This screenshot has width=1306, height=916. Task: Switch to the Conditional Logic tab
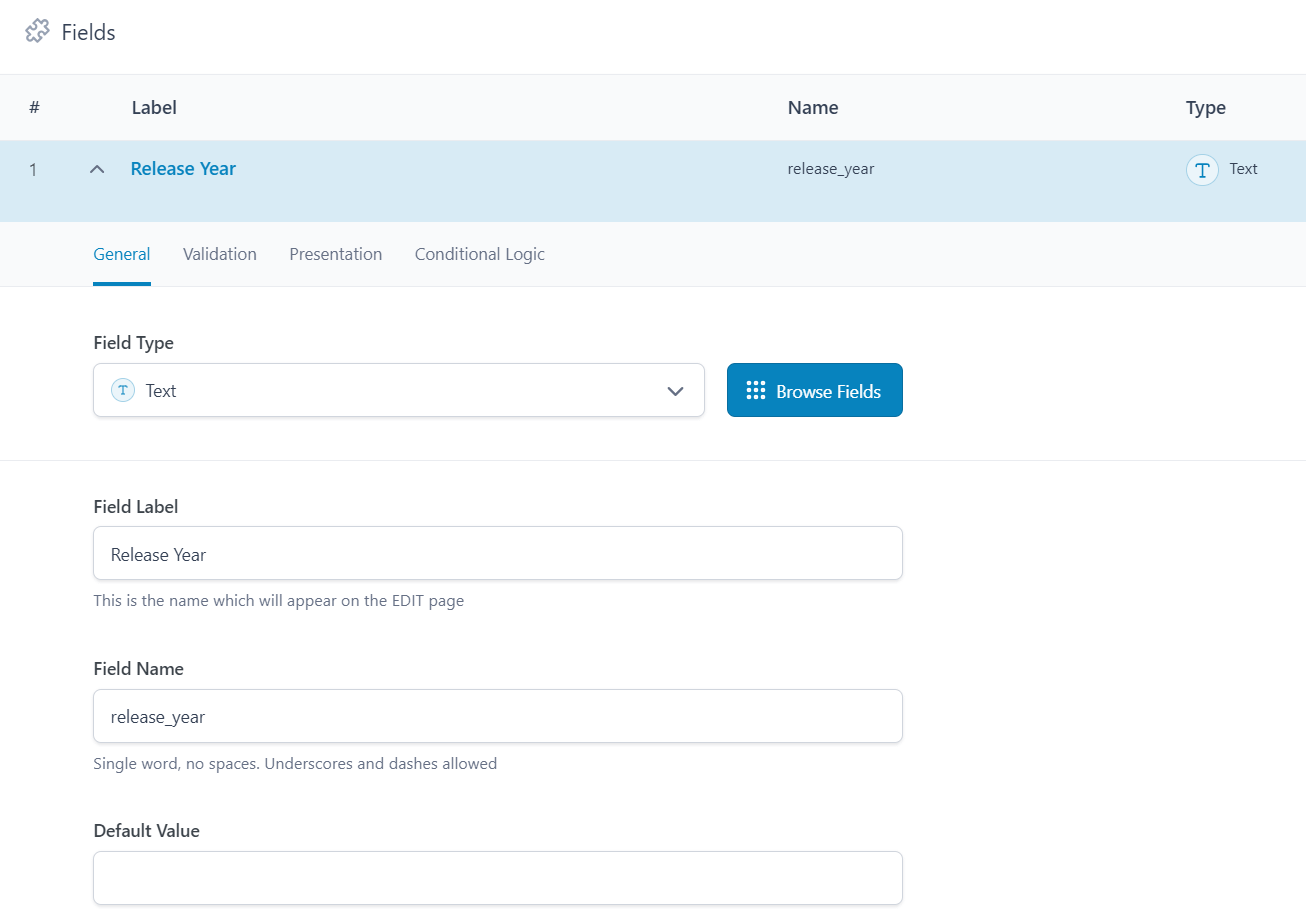coord(479,254)
